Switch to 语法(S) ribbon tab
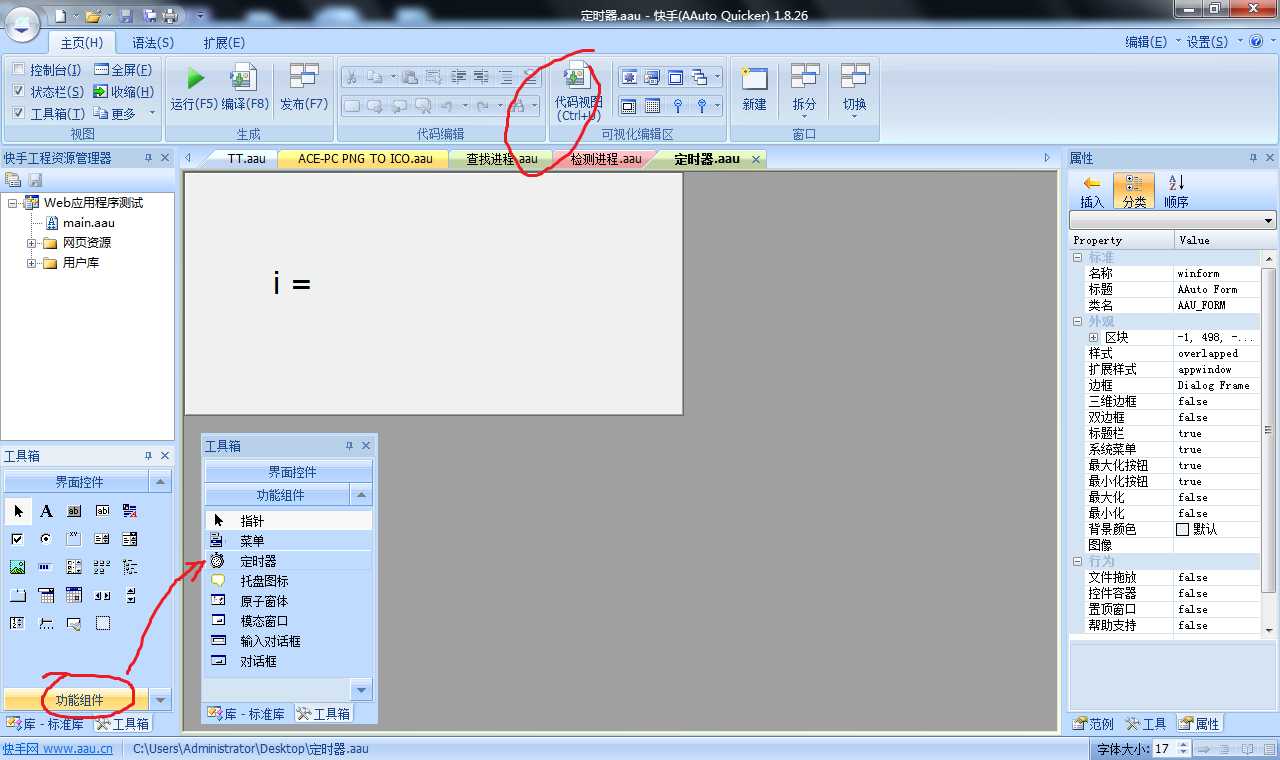 [x=153, y=43]
